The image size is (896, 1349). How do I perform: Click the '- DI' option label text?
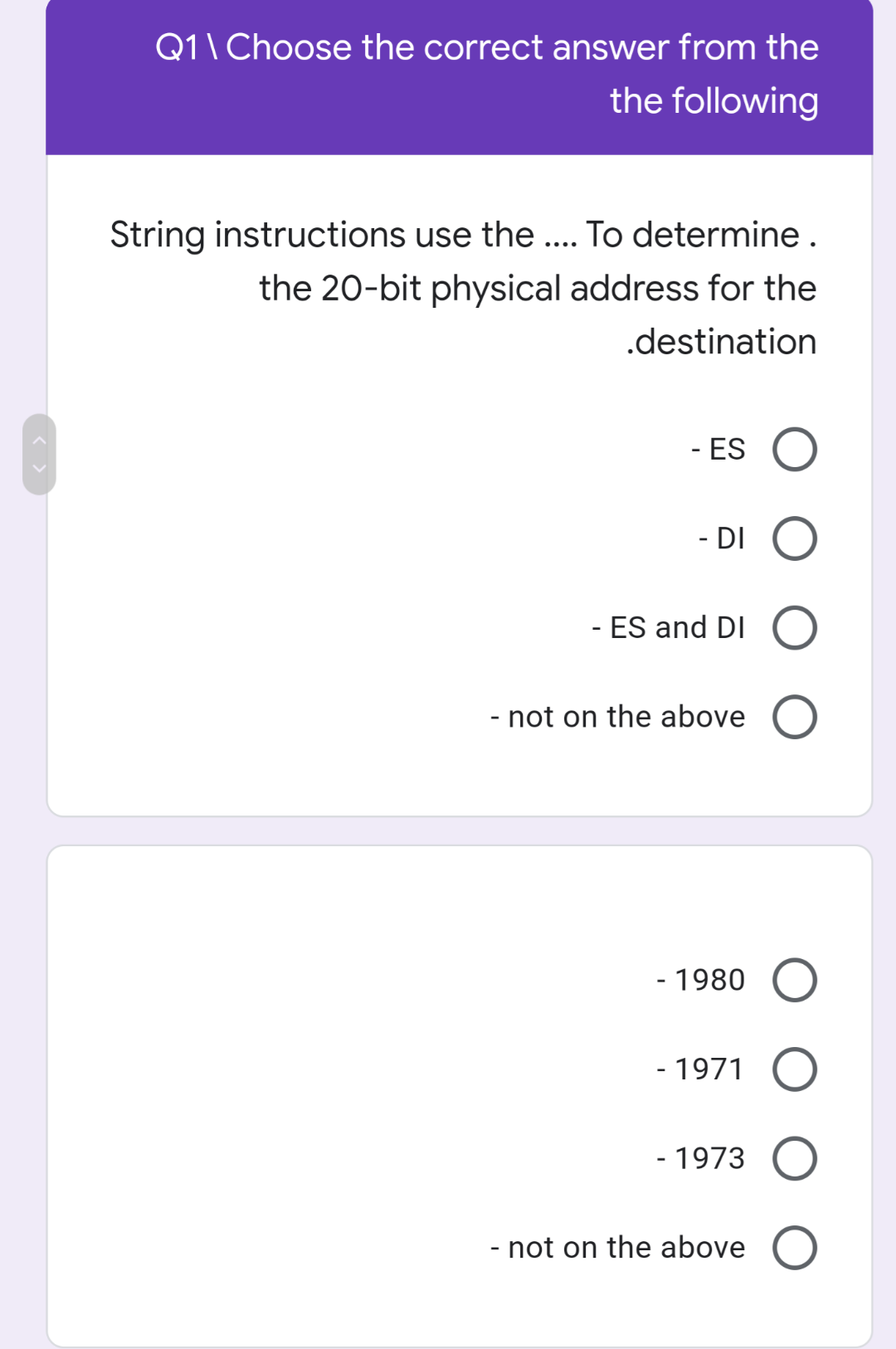pos(722,538)
